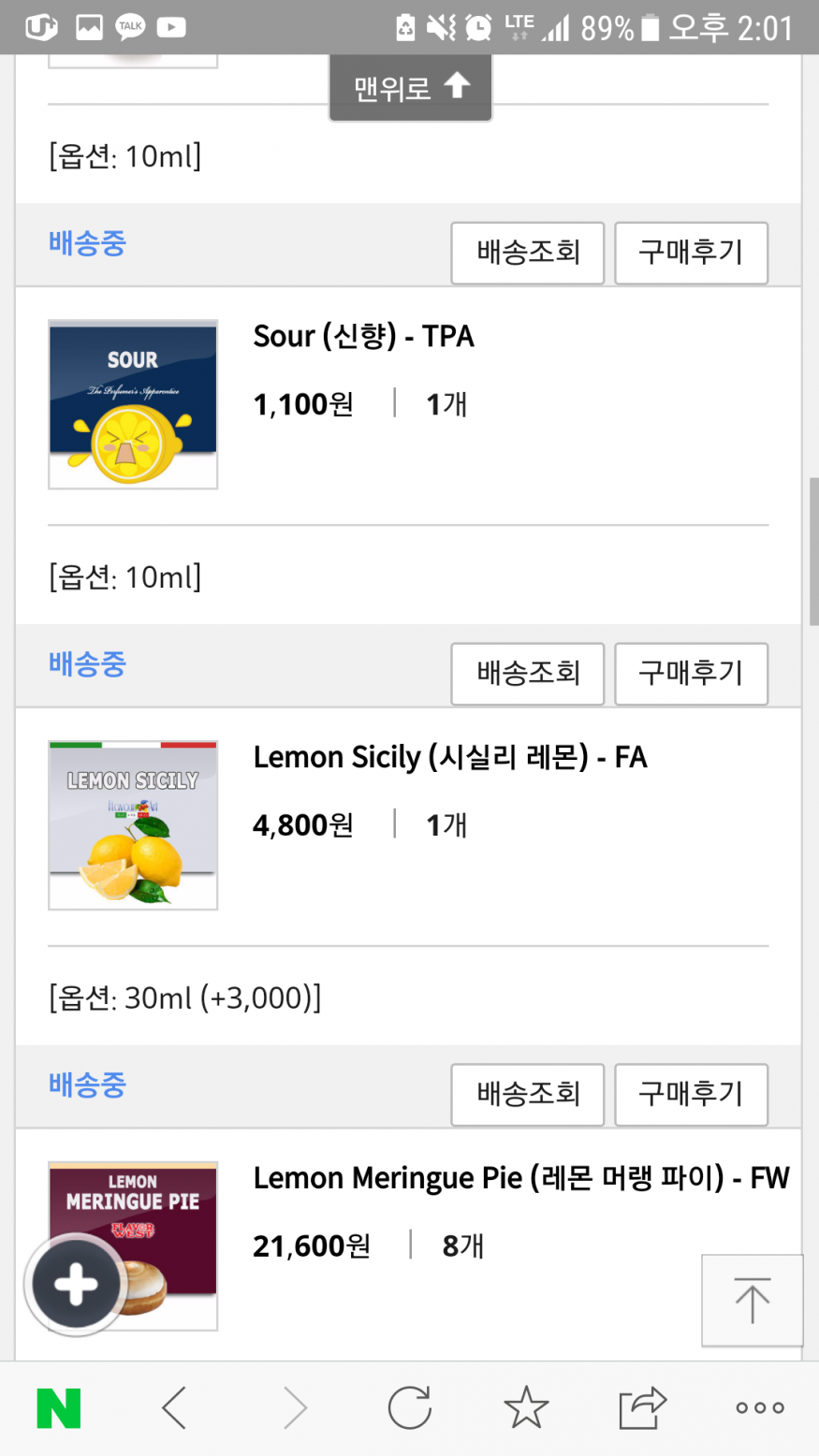Write 구매후기 for Sour TPA item
The height and width of the screenshot is (1456, 819).
[691, 253]
